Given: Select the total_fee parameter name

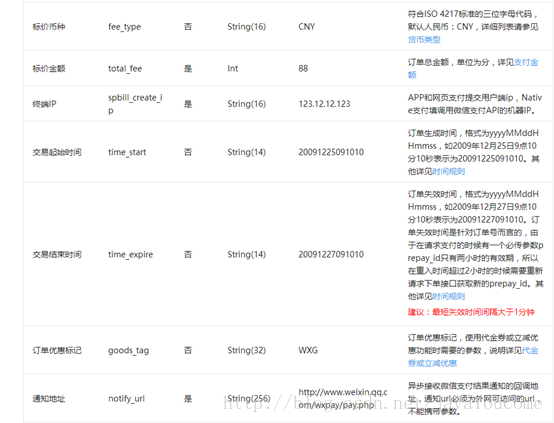Looking at the screenshot, I should tap(125, 69).
